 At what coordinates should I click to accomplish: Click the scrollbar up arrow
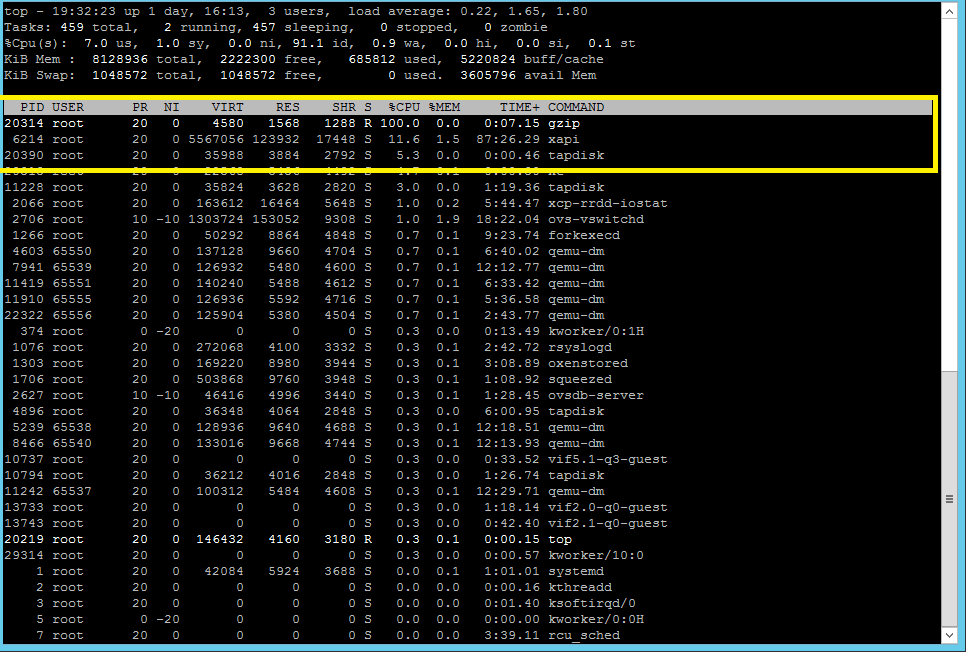pyautogui.click(x=950, y=10)
